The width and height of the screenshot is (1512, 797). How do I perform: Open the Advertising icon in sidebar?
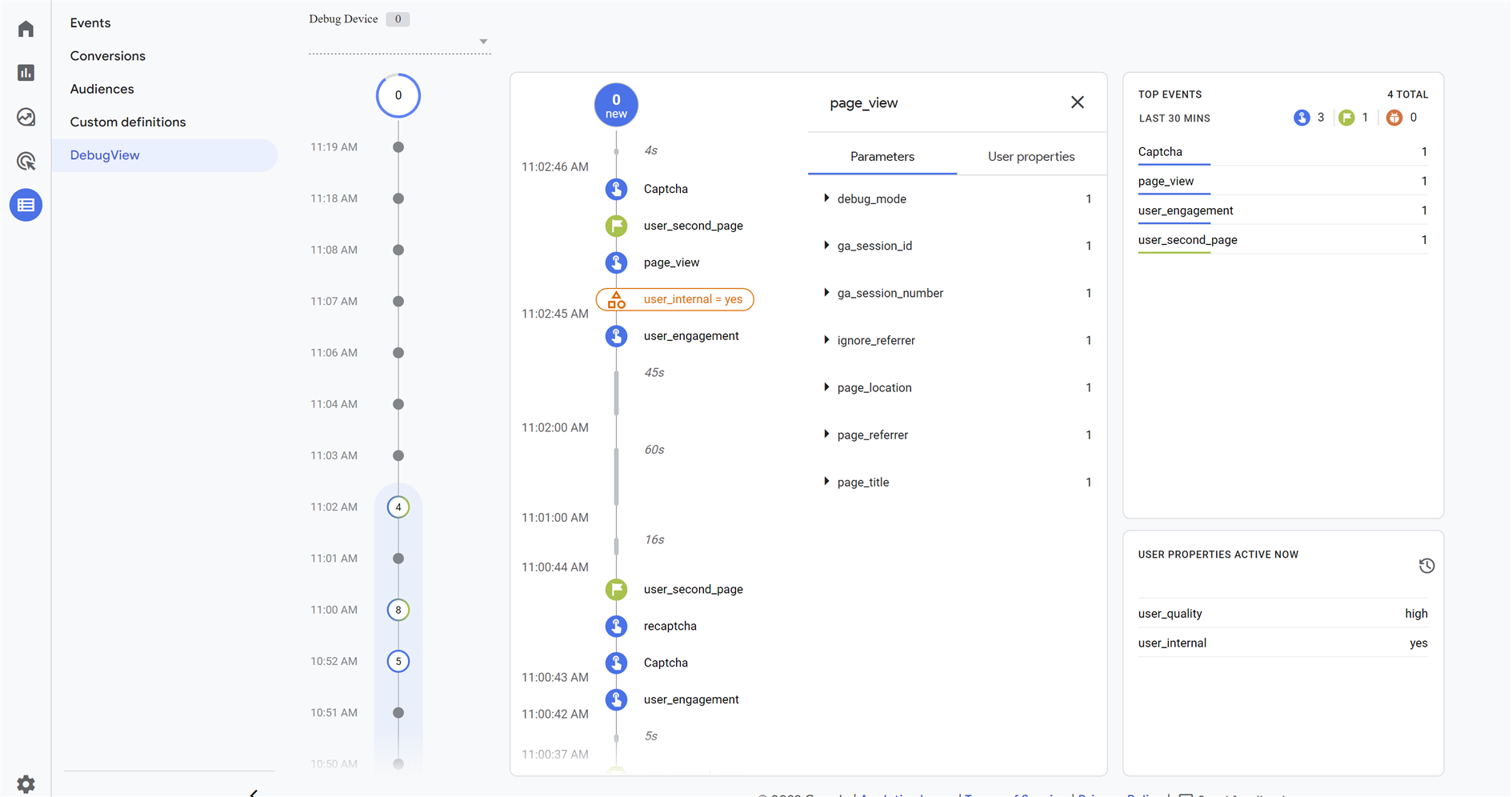click(x=26, y=161)
